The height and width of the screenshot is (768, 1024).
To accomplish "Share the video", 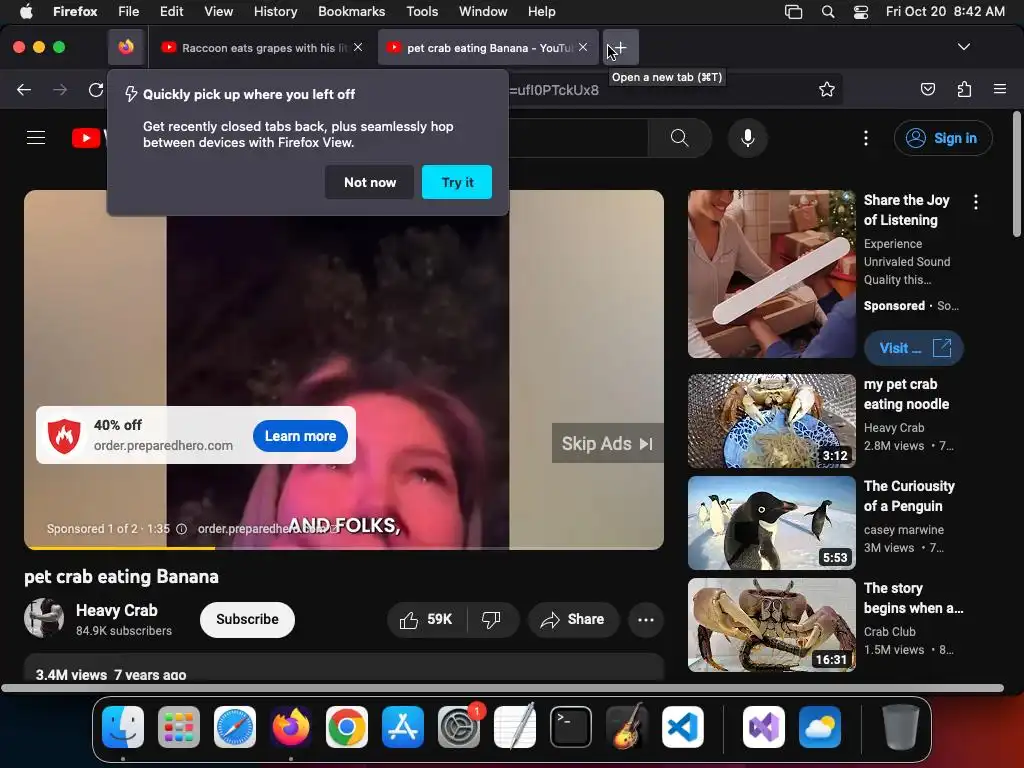I will pyautogui.click(x=572, y=620).
